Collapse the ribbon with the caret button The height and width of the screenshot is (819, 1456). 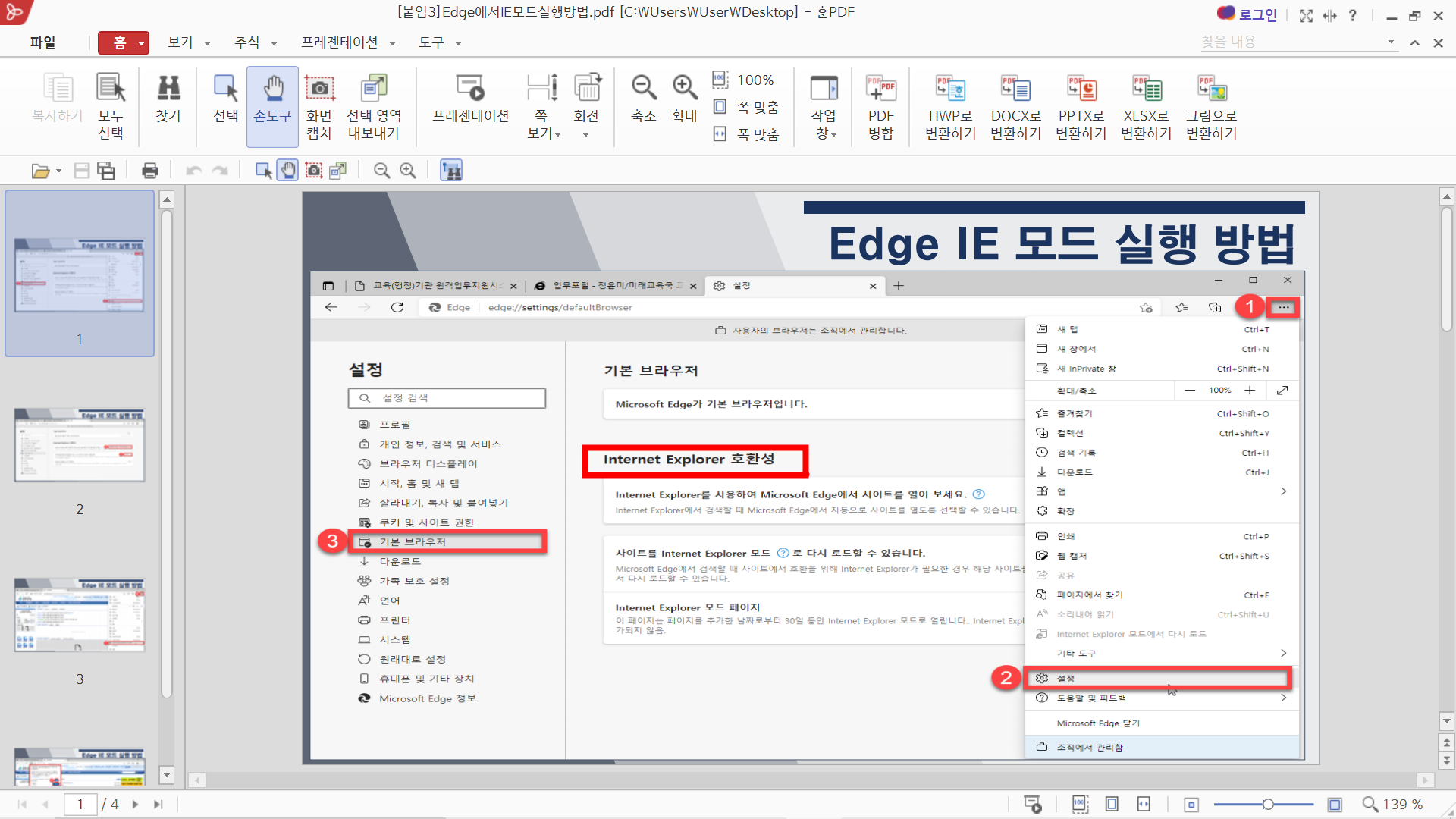[1415, 43]
